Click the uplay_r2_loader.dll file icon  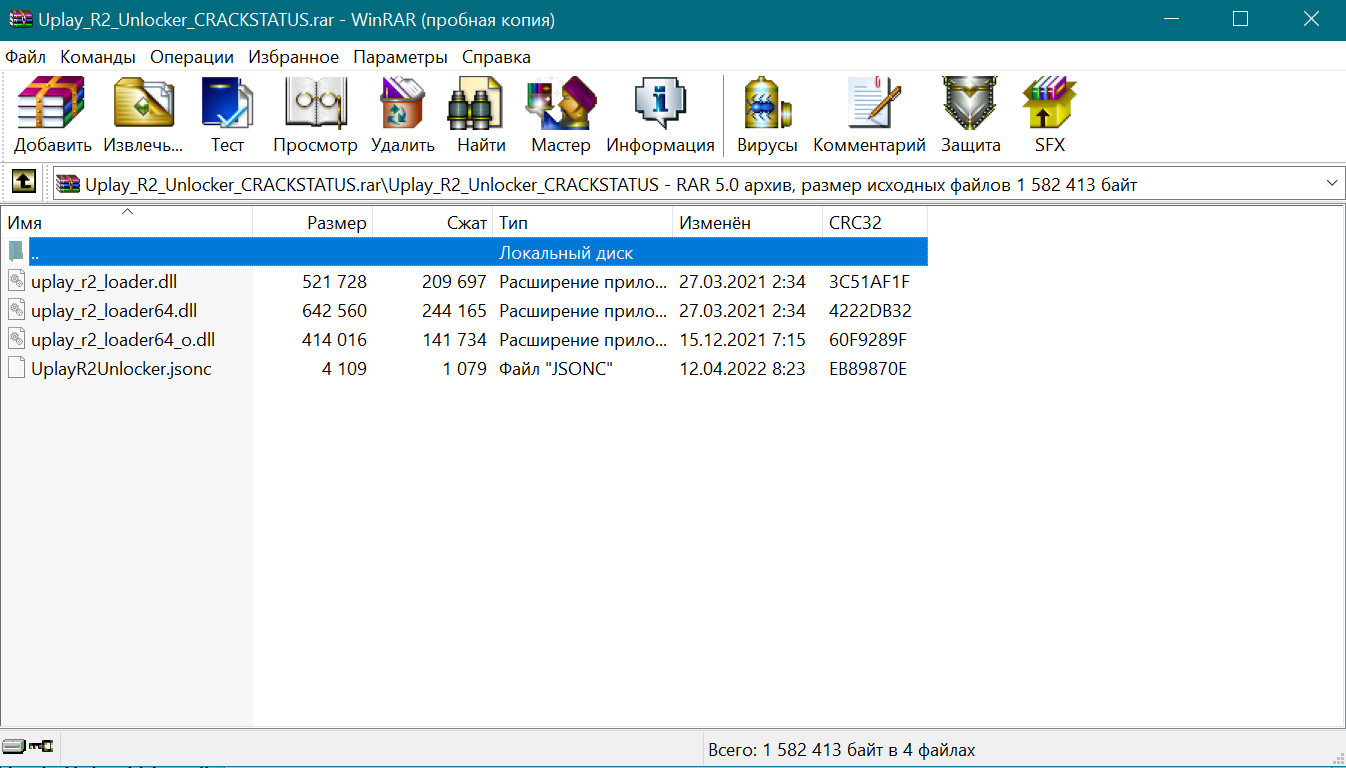click(x=16, y=282)
